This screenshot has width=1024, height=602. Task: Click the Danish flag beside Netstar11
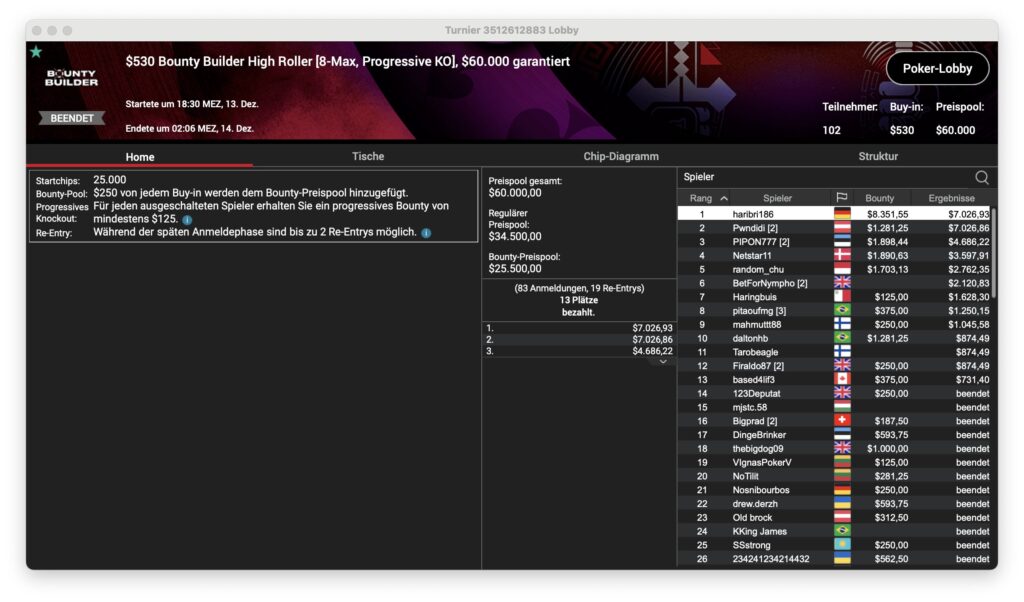[x=841, y=256]
